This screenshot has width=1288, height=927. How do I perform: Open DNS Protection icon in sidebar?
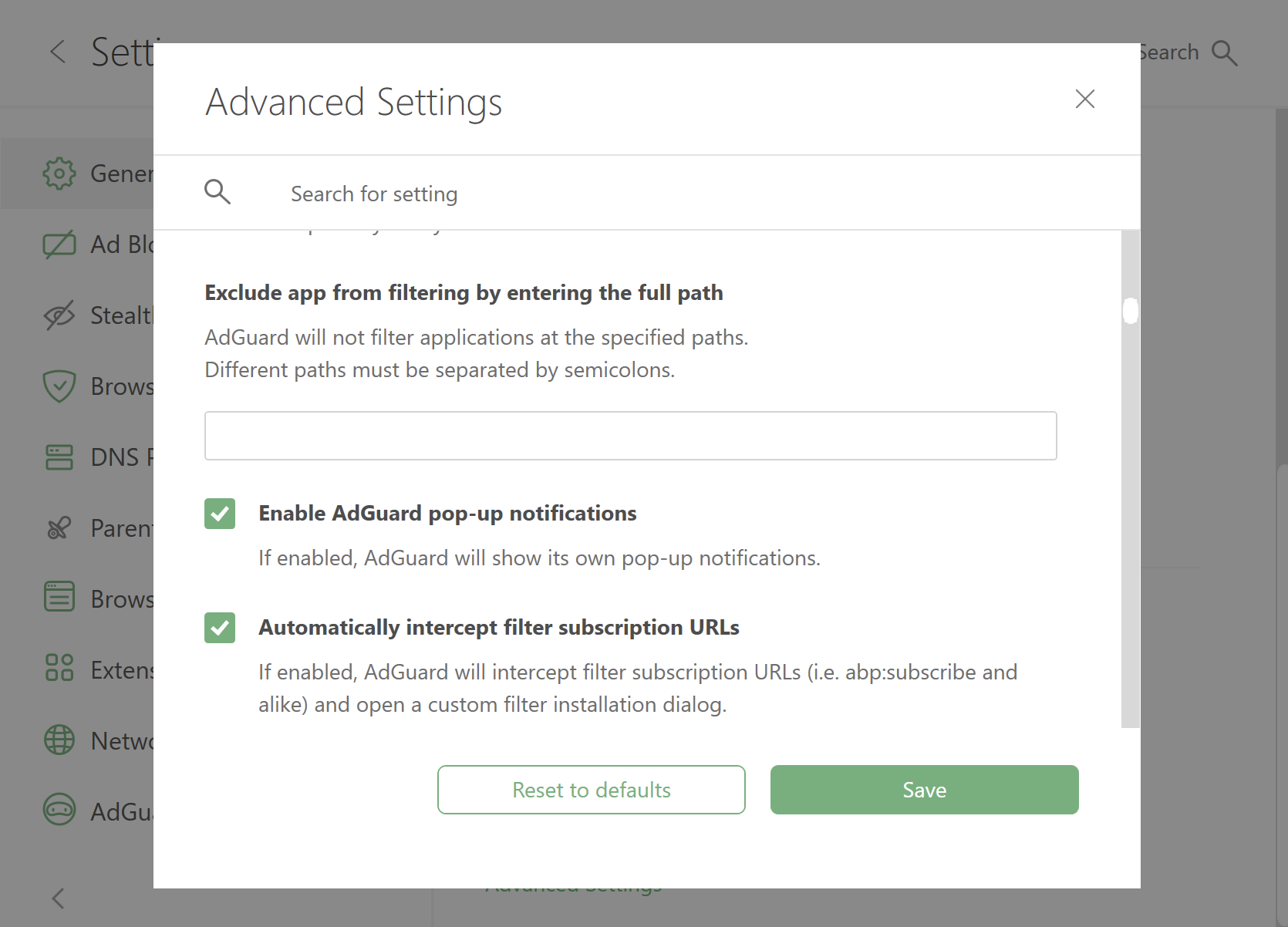point(59,457)
